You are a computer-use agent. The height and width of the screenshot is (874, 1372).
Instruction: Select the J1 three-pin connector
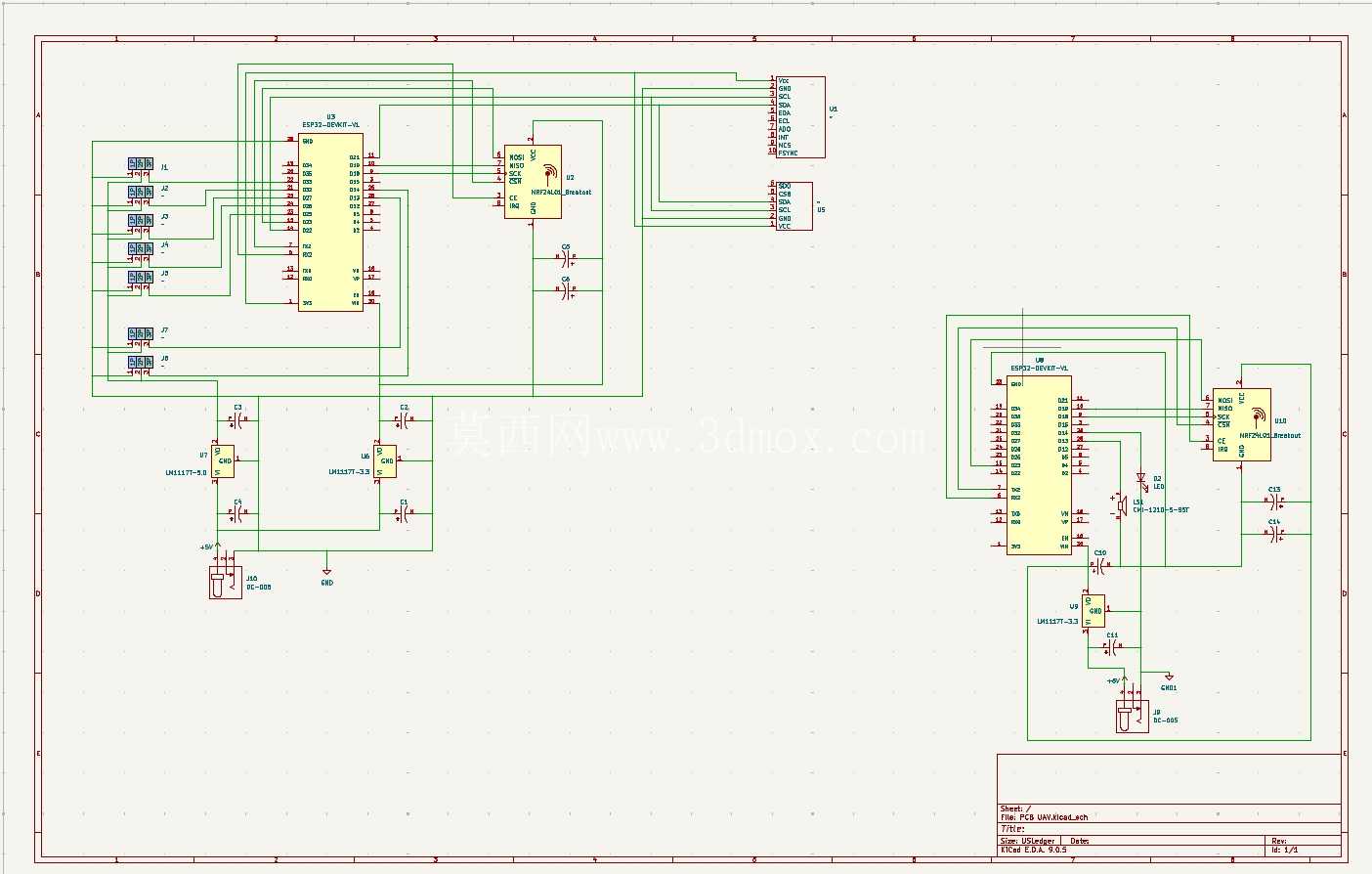pos(141,164)
